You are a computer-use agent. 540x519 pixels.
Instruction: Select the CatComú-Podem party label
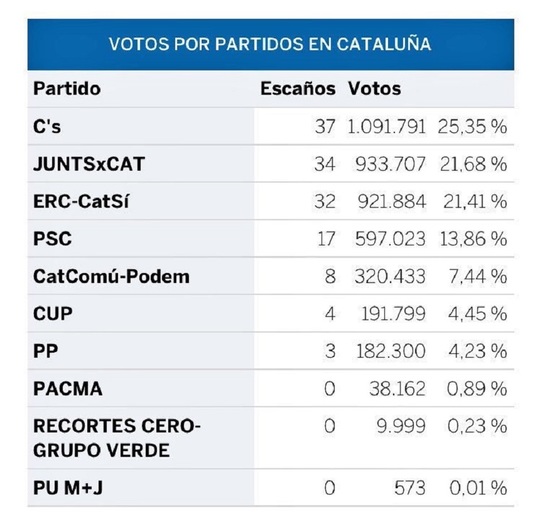tap(111, 277)
